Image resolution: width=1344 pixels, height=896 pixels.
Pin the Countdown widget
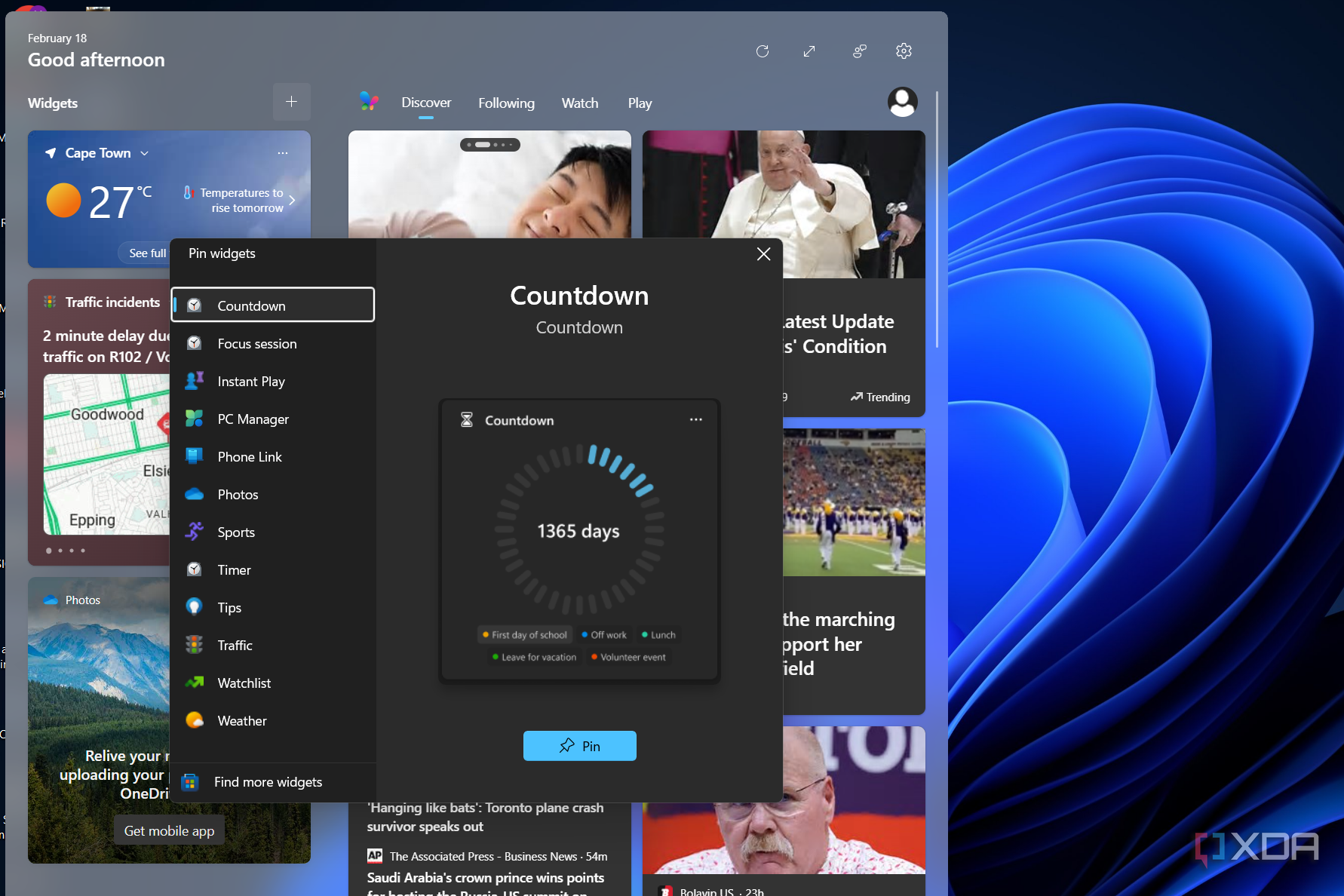579,746
